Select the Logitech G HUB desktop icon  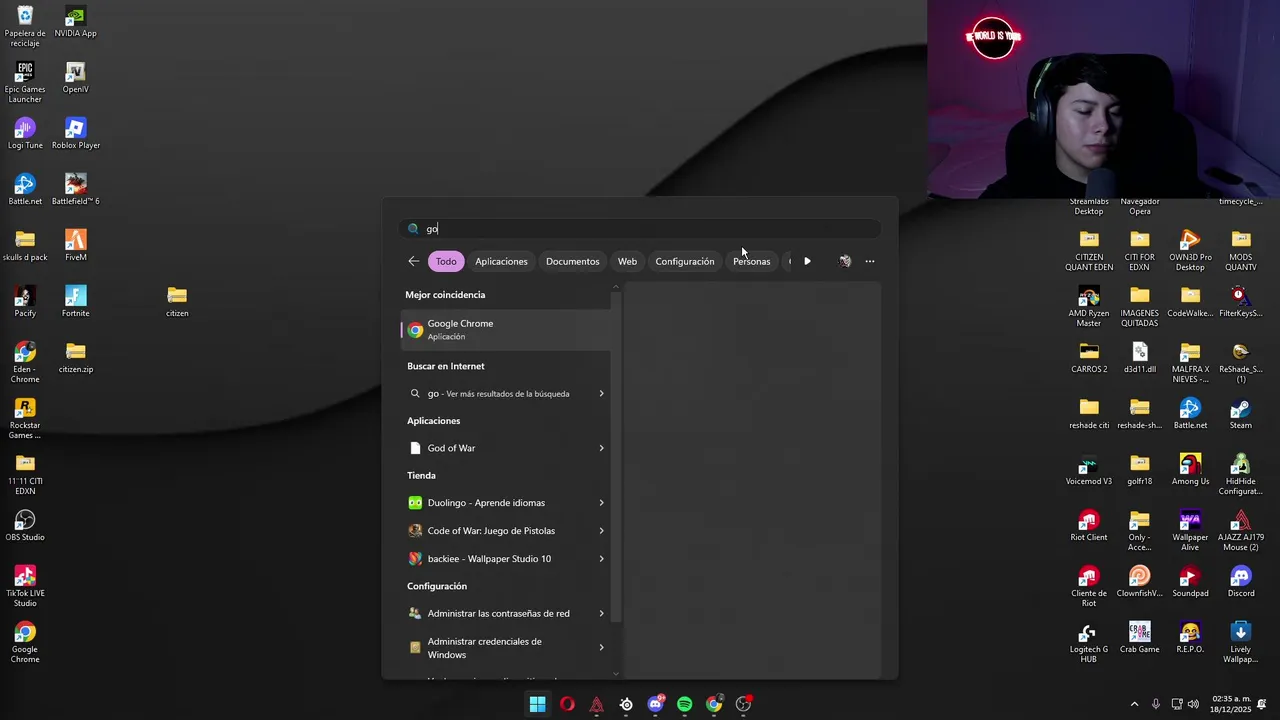pyautogui.click(x=1089, y=643)
